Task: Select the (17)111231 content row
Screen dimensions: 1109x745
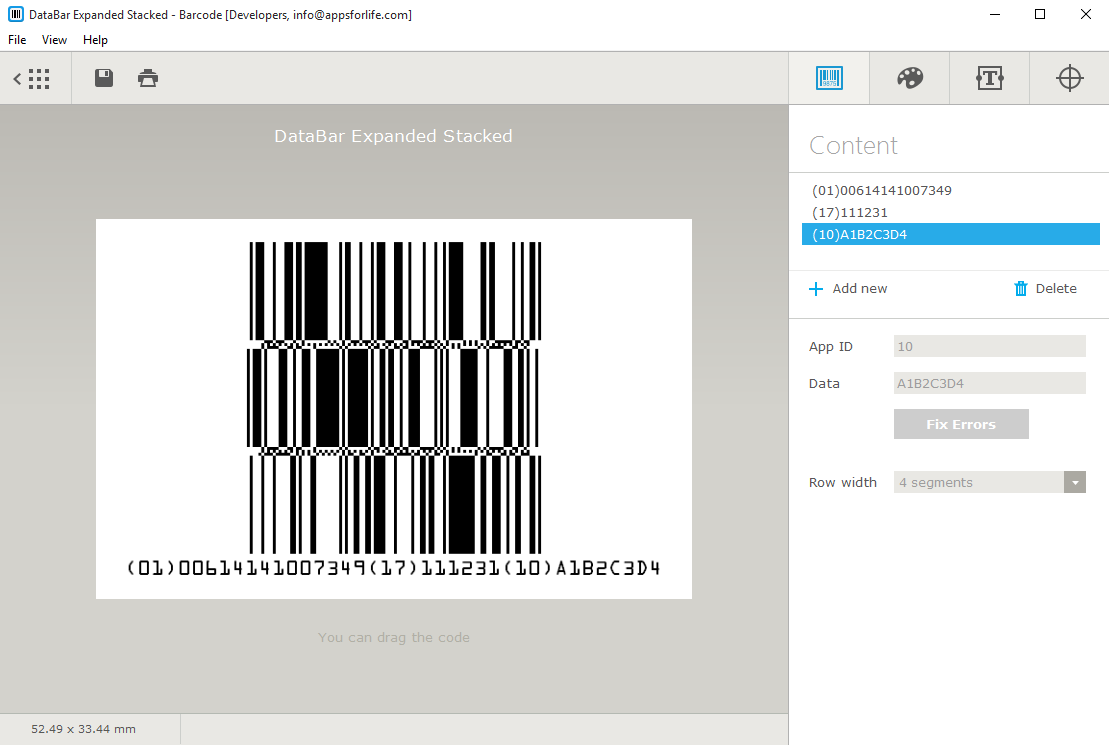Action: pyautogui.click(x=951, y=212)
